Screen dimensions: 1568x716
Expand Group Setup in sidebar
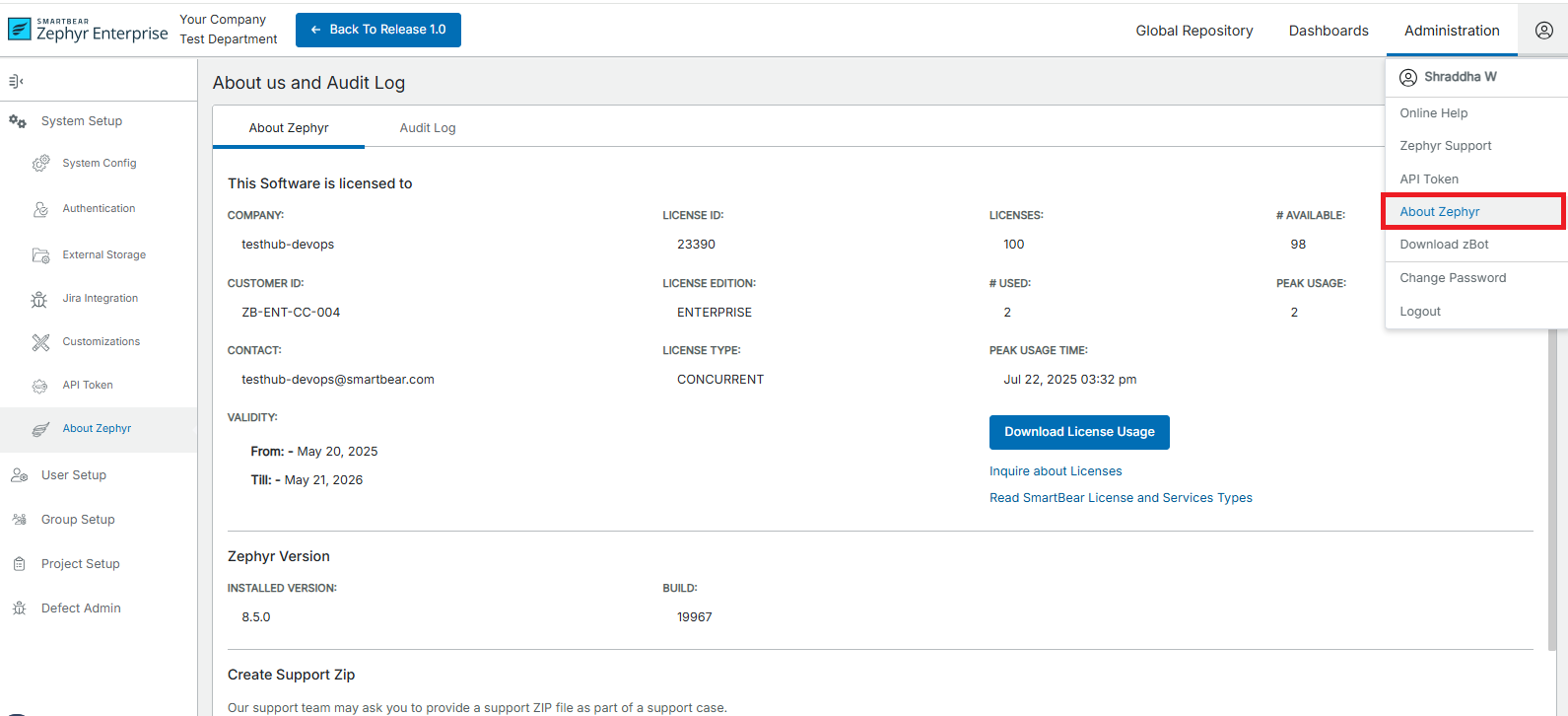78,520
